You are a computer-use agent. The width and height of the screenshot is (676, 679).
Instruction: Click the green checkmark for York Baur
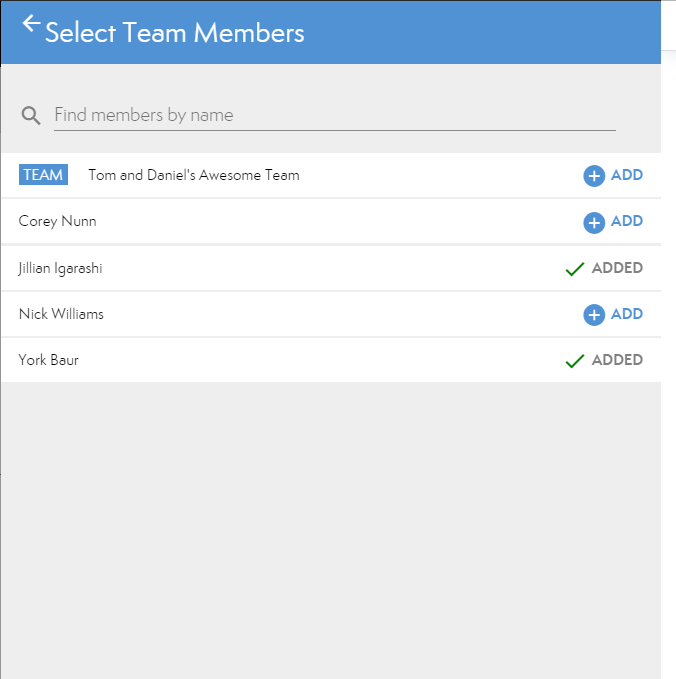574,361
